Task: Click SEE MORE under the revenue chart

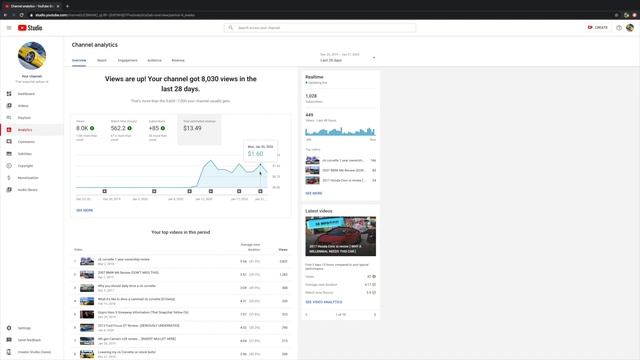Action: tap(84, 210)
